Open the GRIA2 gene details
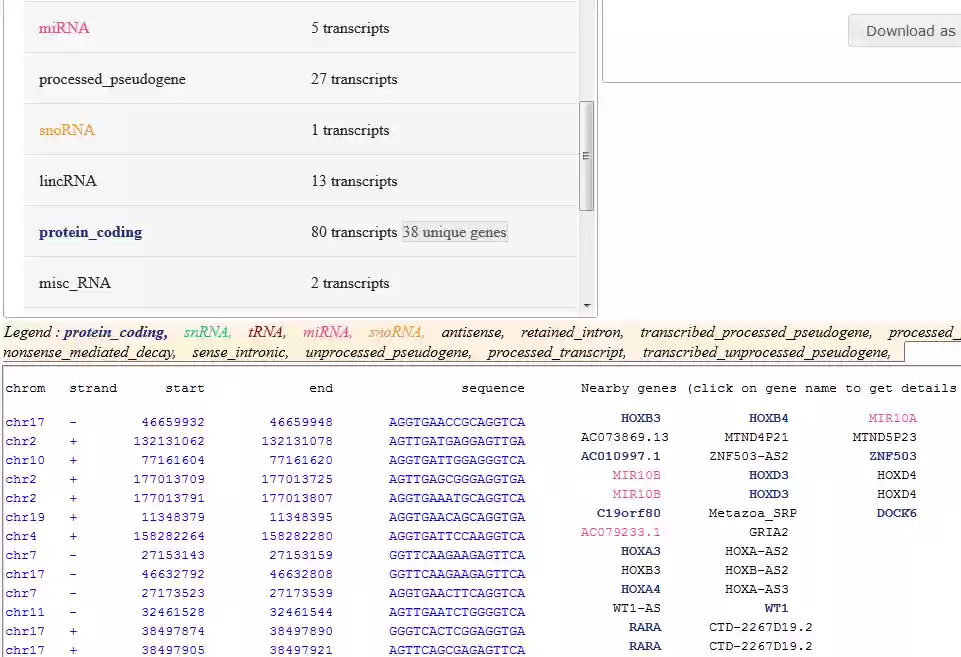The height and width of the screenshot is (657, 961). [769, 532]
